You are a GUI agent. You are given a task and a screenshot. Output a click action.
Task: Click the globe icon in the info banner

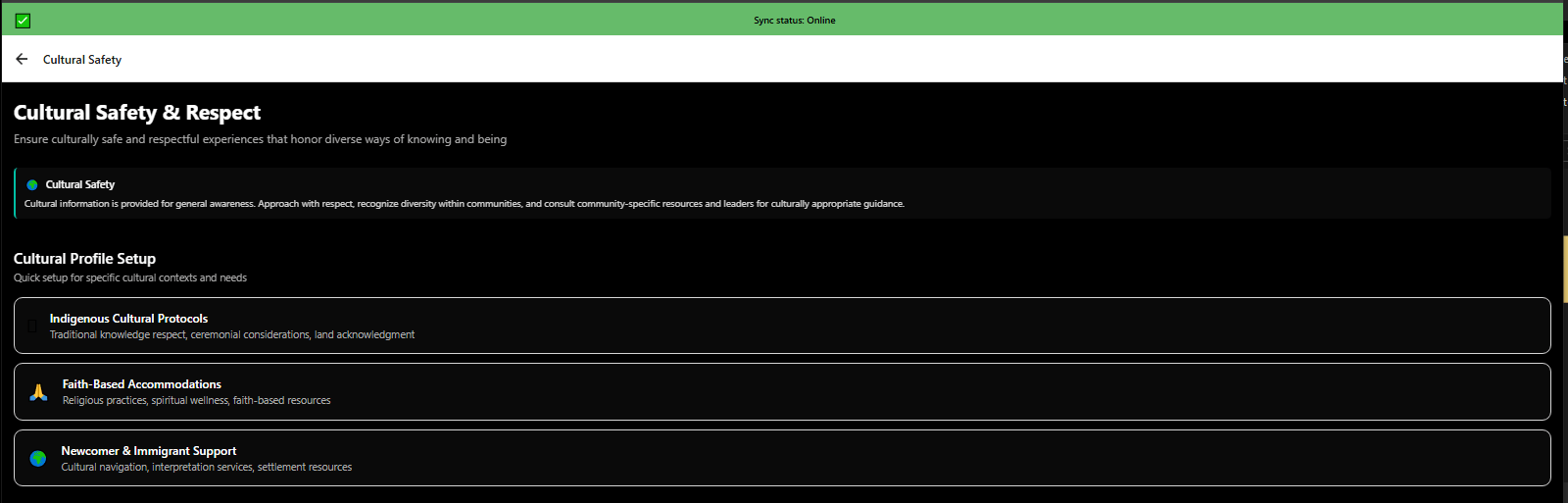pos(32,184)
